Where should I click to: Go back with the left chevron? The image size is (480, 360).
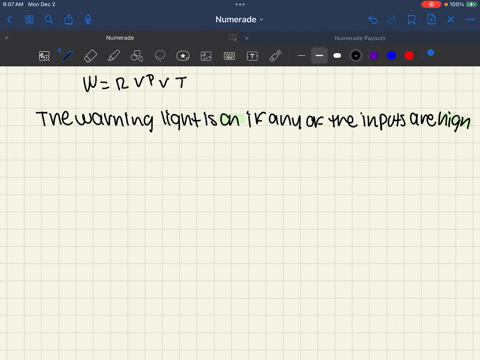(x=9, y=20)
